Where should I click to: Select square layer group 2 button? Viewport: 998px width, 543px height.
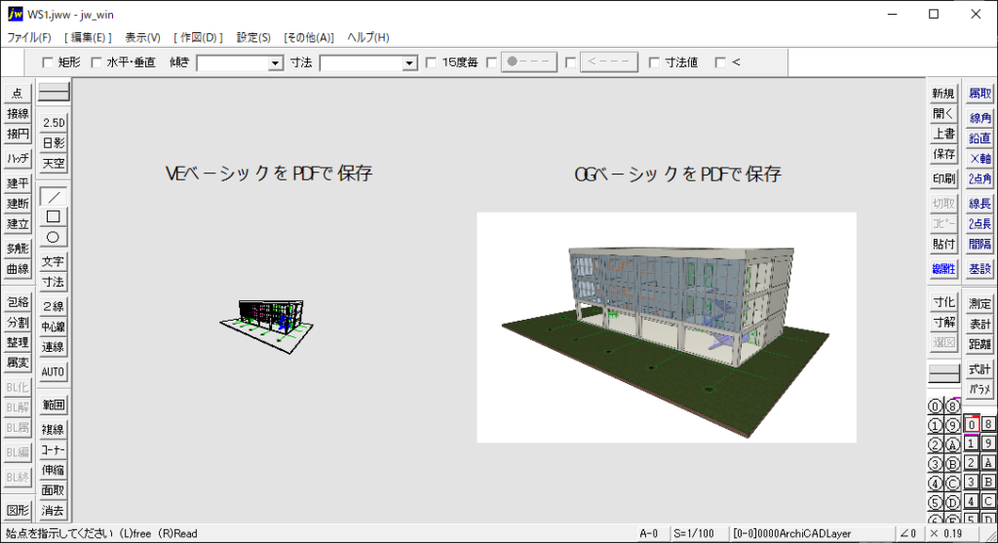tap(971, 462)
